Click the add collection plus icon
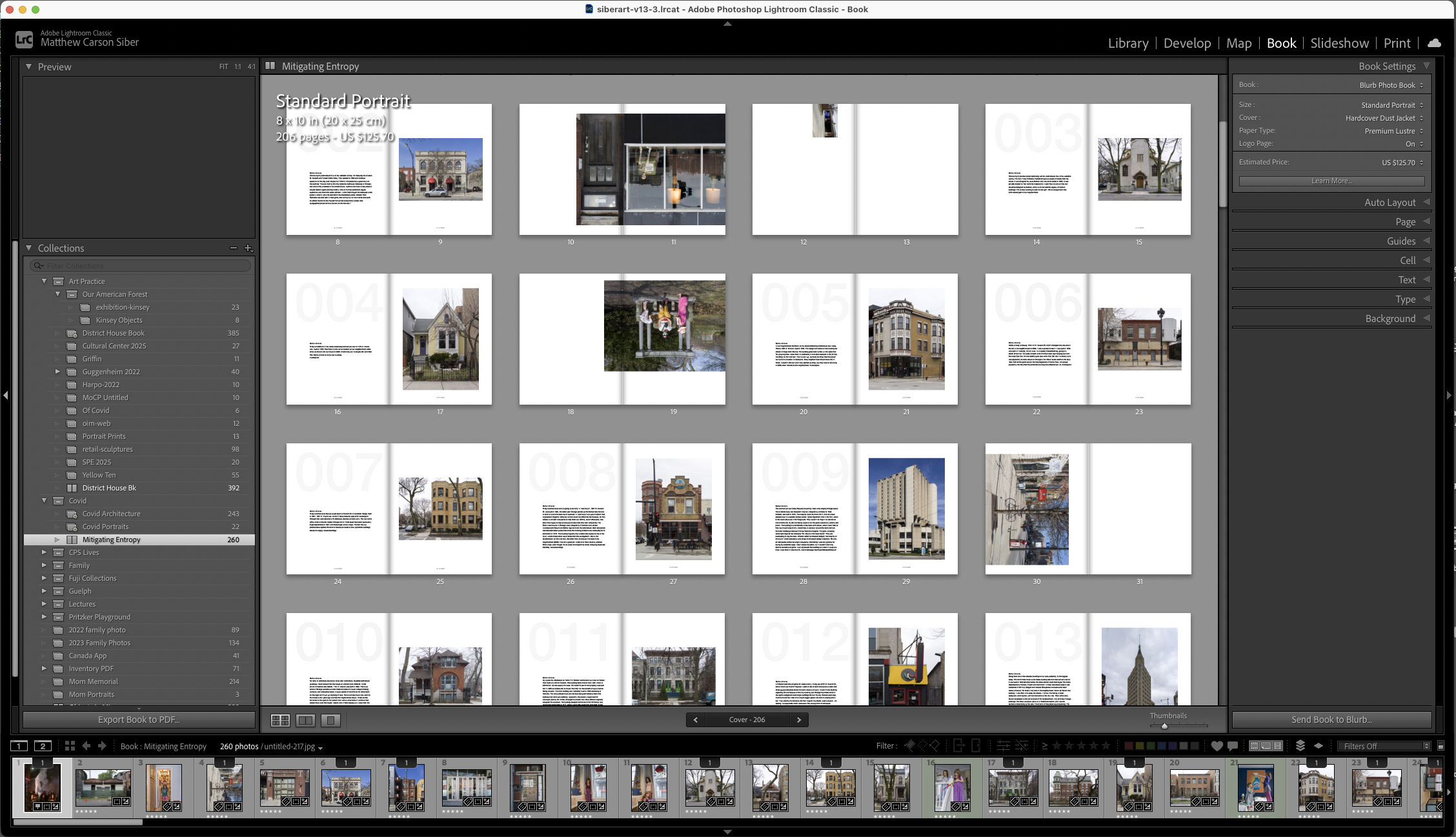1456x837 pixels. click(248, 248)
